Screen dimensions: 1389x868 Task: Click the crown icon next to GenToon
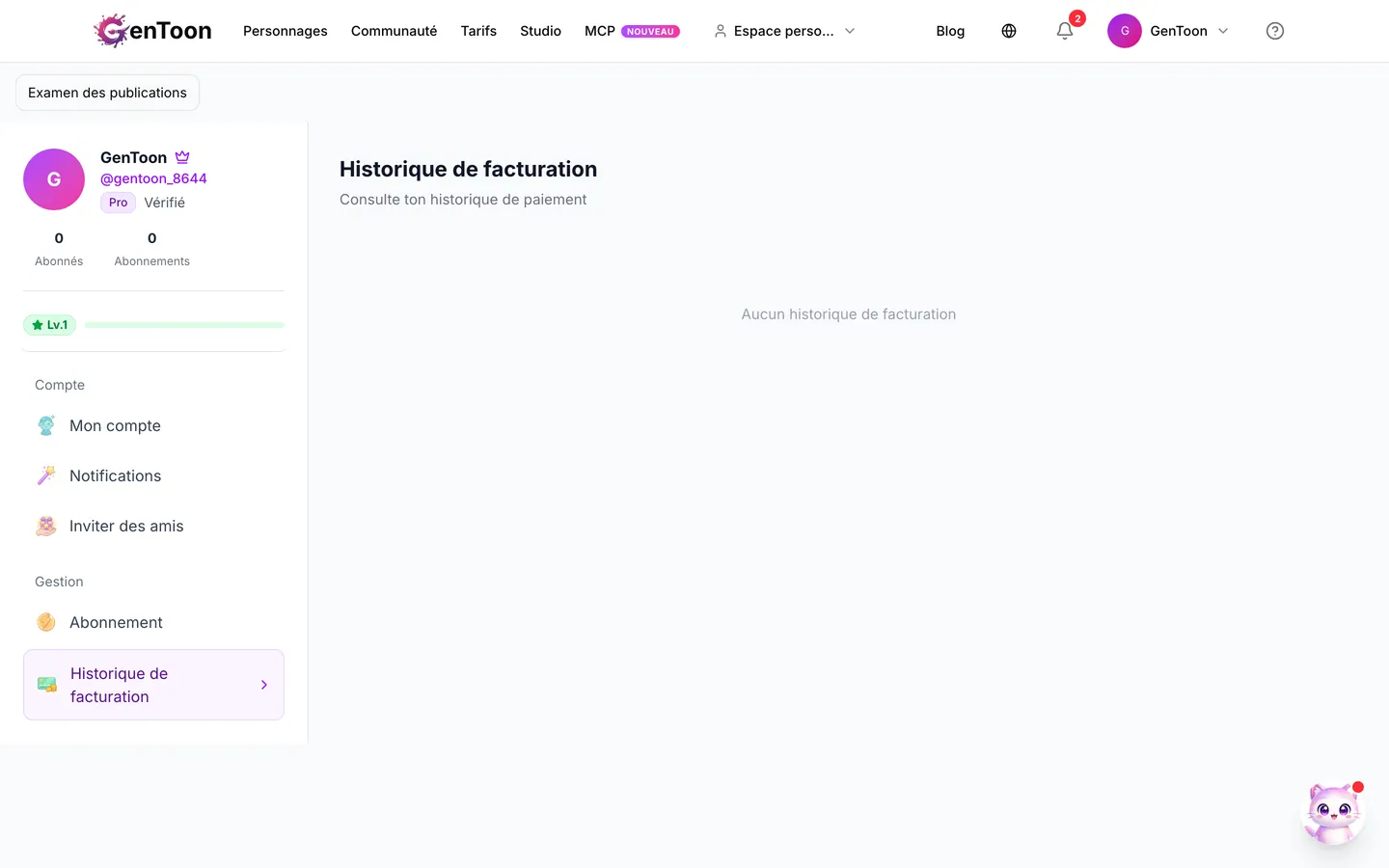click(x=182, y=157)
